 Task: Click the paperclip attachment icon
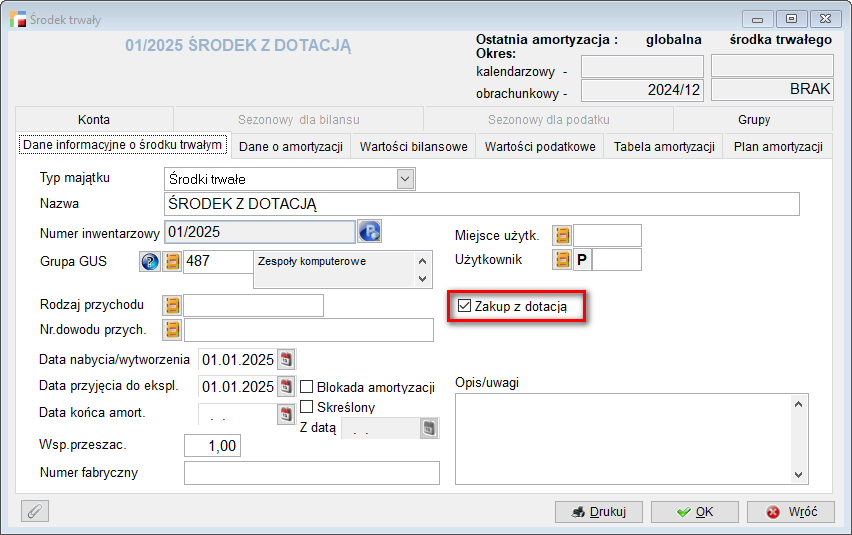tap(35, 511)
